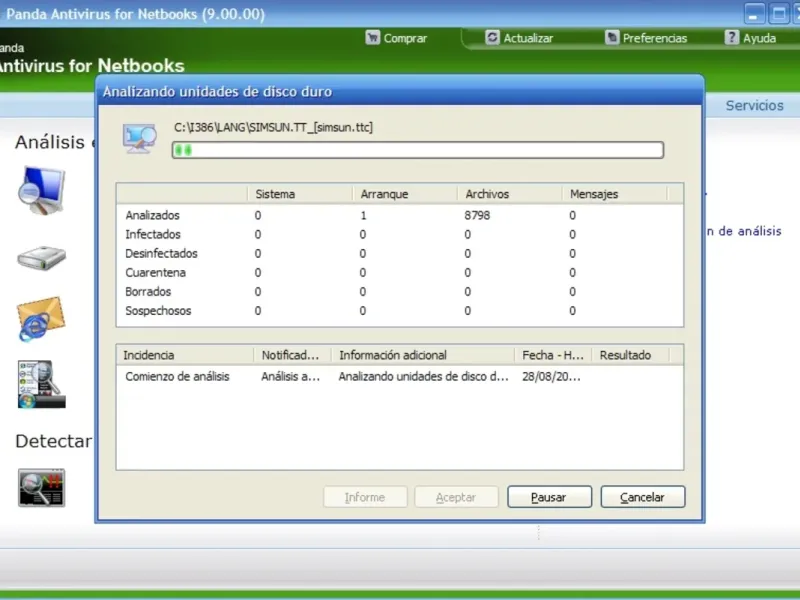Pause the scan with Pausar button
Screen dimensions: 800x600
coord(549,497)
